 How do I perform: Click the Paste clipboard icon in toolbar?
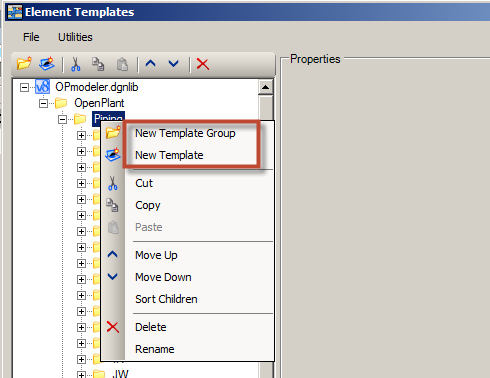tap(122, 64)
